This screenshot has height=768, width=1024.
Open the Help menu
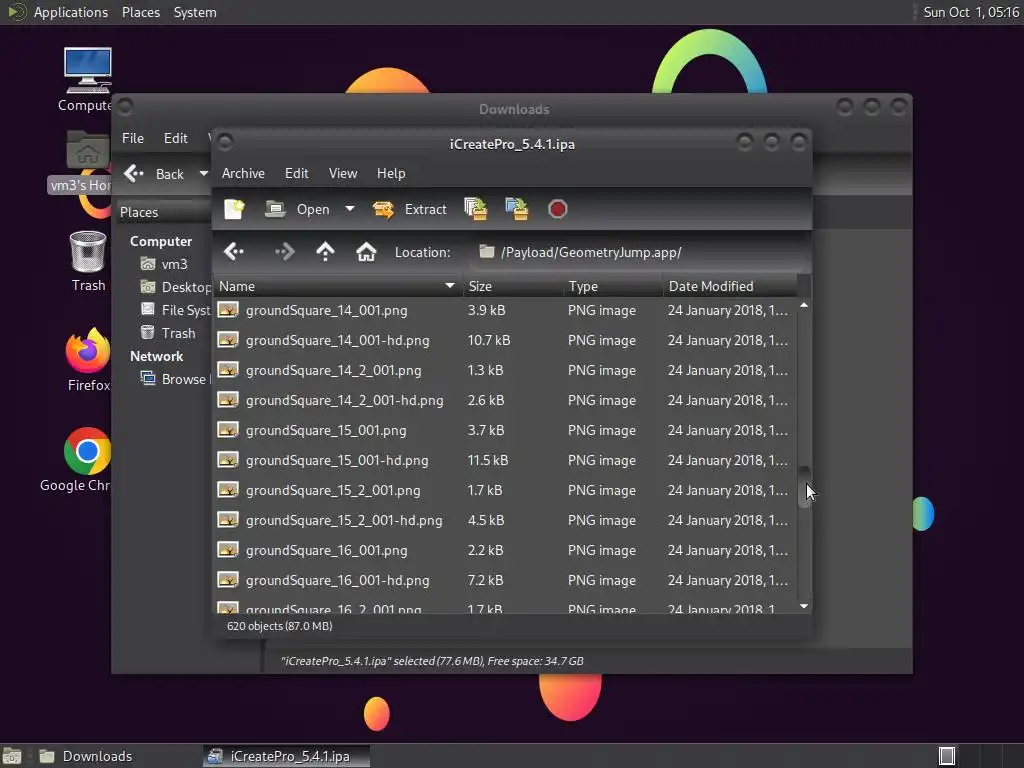(391, 173)
